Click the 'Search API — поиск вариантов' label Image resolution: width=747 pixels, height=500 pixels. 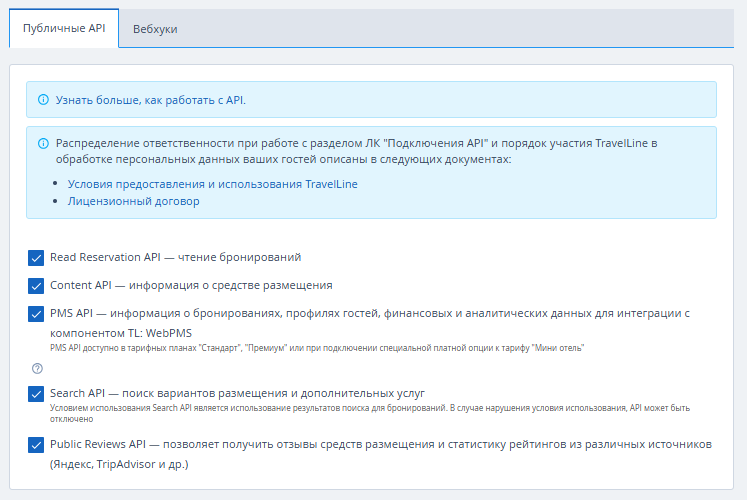pos(238,393)
